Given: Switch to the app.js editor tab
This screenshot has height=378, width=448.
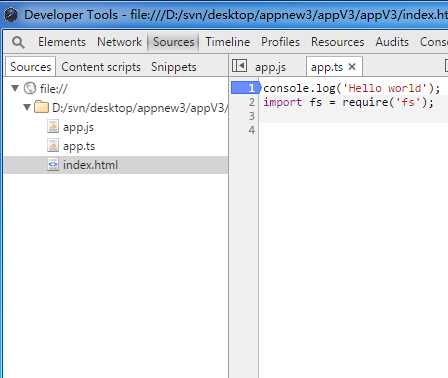Looking at the screenshot, I should coord(270,67).
